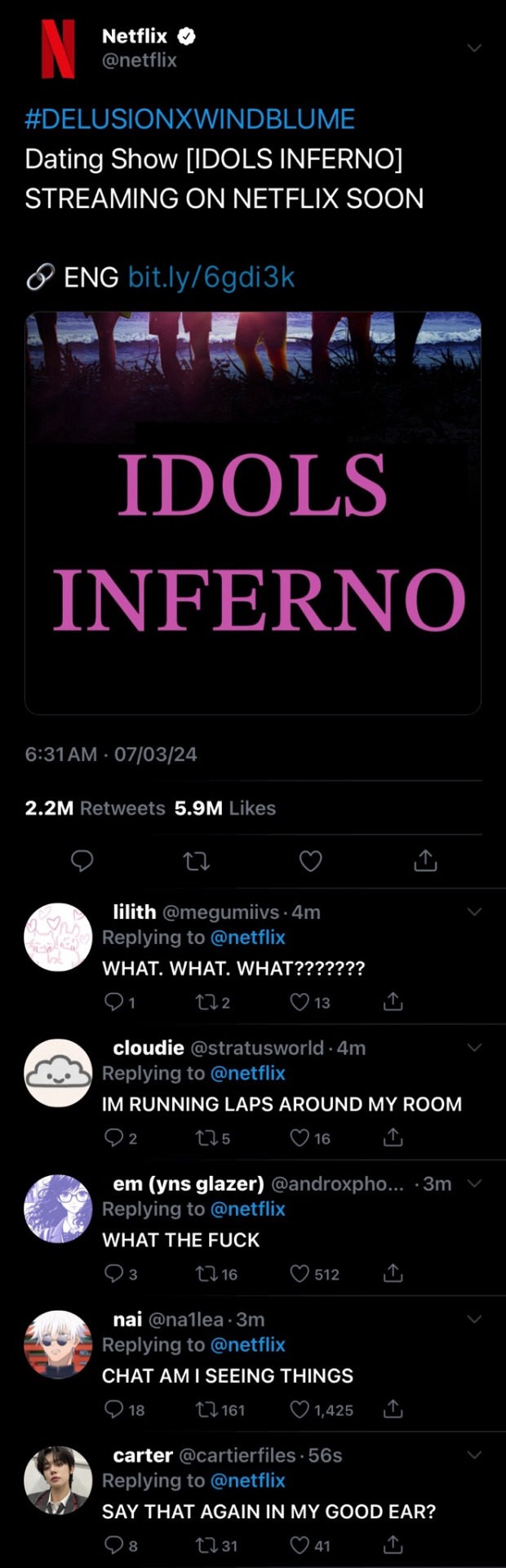Open the Idols Inferno image
The height and width of the screenshot is (1568, 506).
[x=253, y=513]
